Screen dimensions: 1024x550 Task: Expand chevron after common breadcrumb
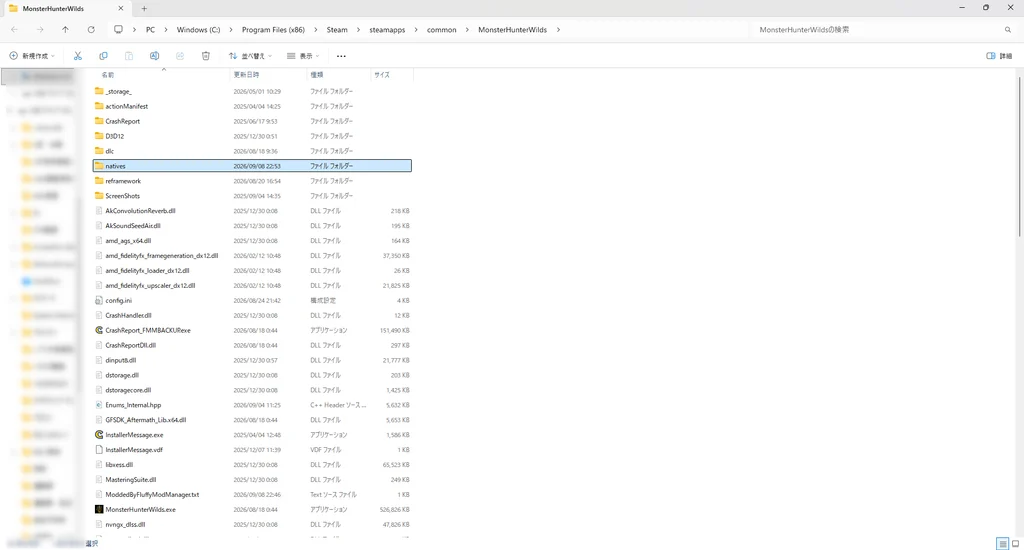pyautogui.click(x=468, y=30)
